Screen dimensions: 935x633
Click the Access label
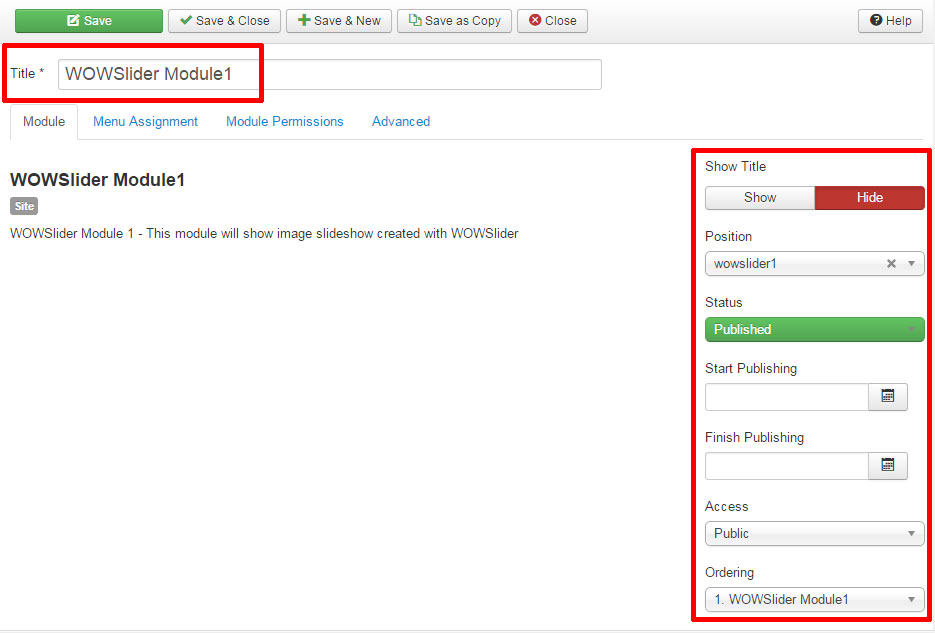coord(726,507)
